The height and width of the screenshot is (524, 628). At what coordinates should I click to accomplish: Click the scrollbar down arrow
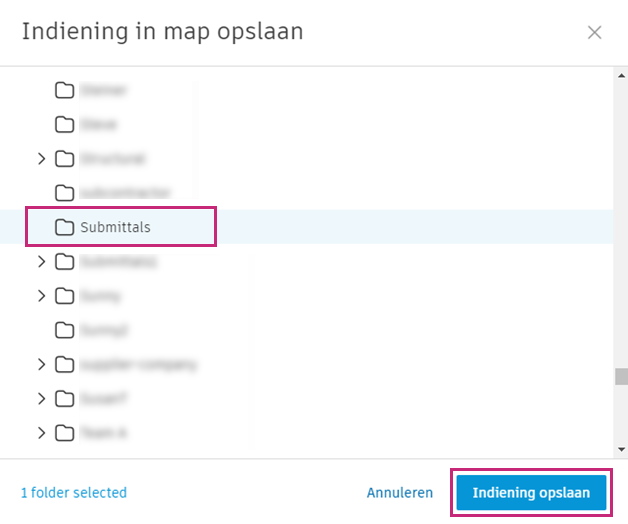click(620, 450)
